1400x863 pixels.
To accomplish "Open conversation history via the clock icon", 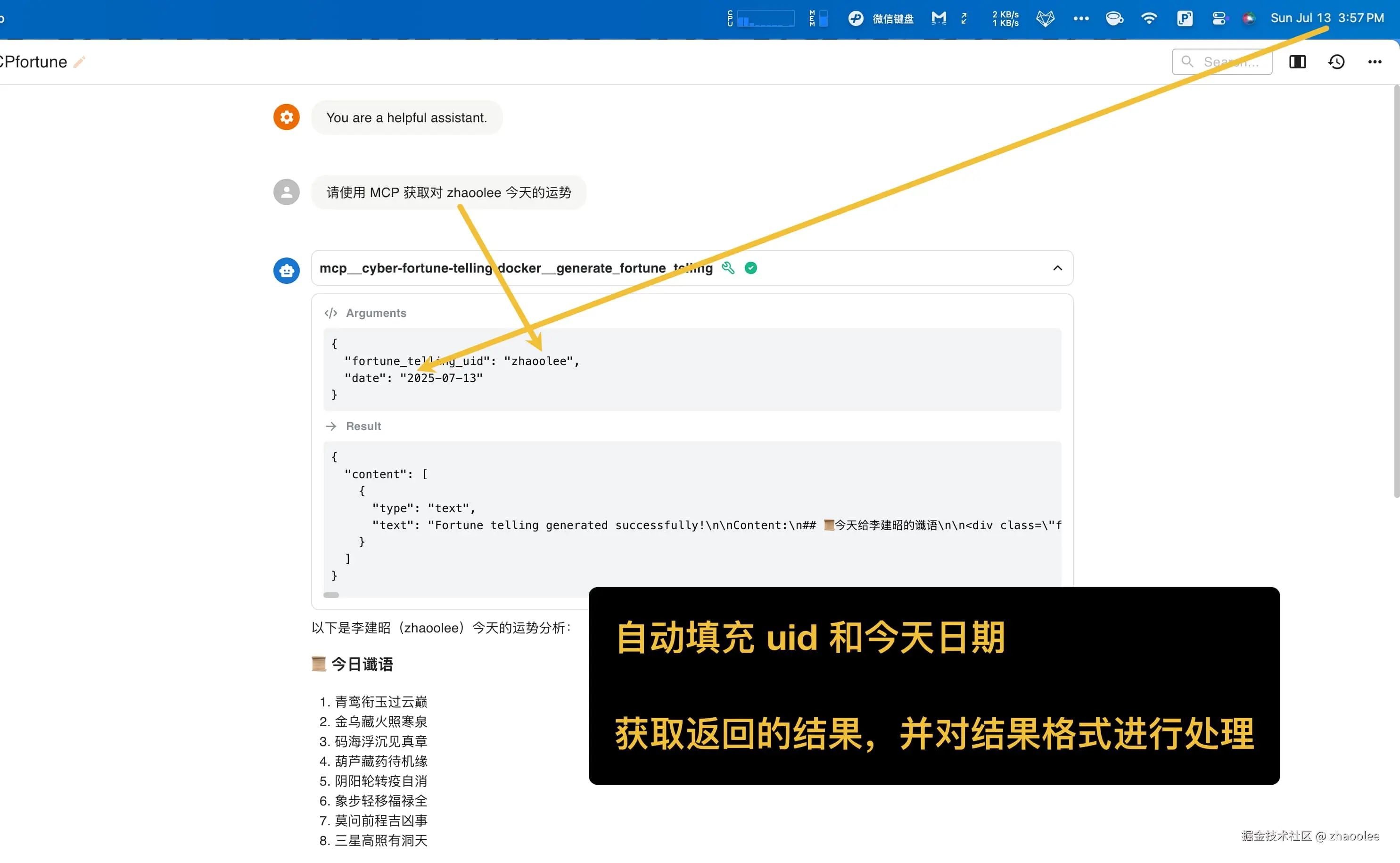I will click(x=1336, y=62).
